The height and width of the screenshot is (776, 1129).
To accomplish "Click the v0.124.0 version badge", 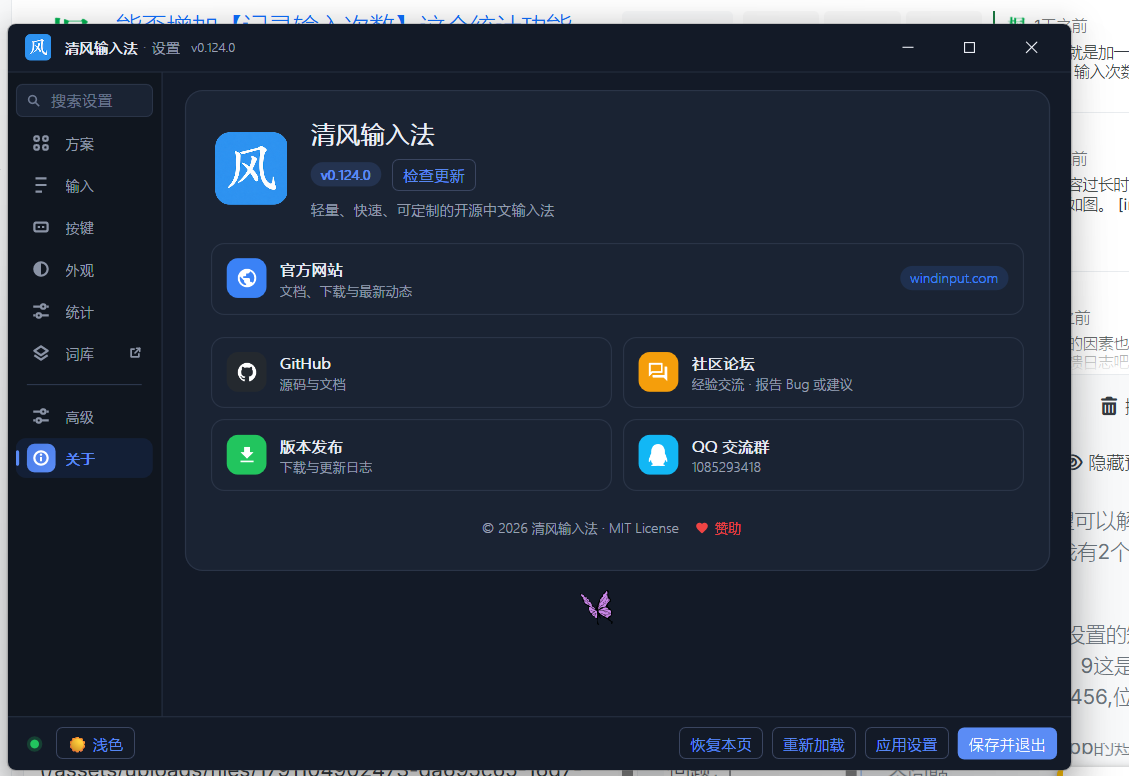I will coord(346,175).
